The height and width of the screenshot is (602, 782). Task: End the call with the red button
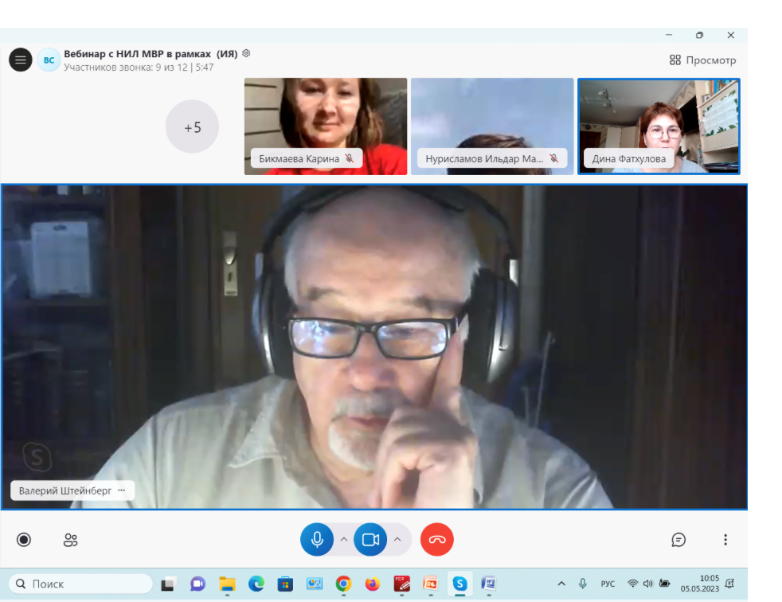click(437, 540)
